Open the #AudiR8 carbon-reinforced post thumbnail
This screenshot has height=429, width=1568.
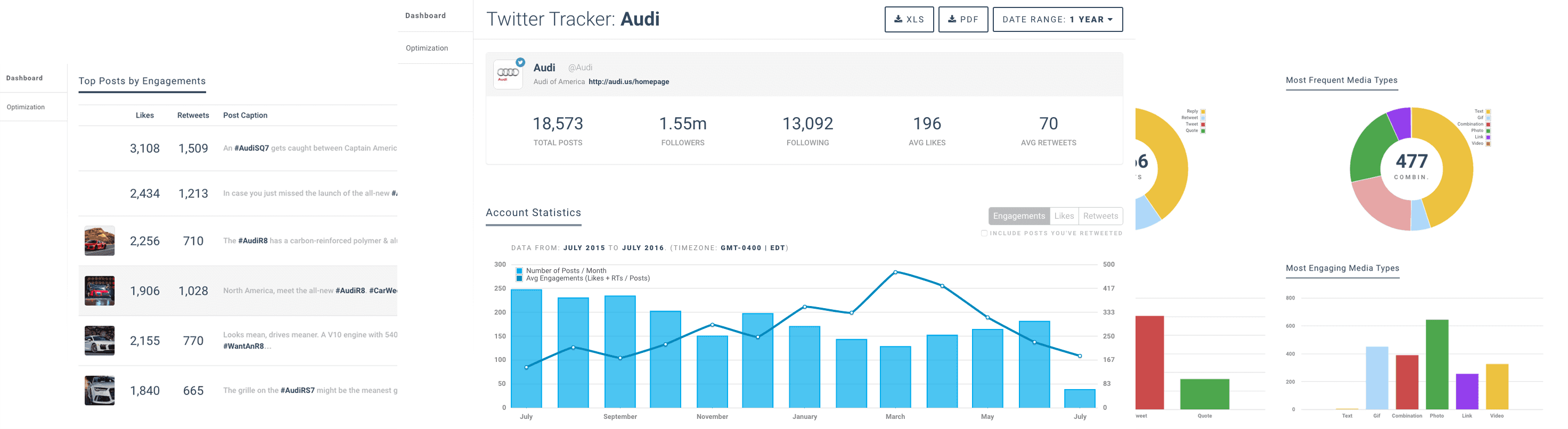(99, 241)
